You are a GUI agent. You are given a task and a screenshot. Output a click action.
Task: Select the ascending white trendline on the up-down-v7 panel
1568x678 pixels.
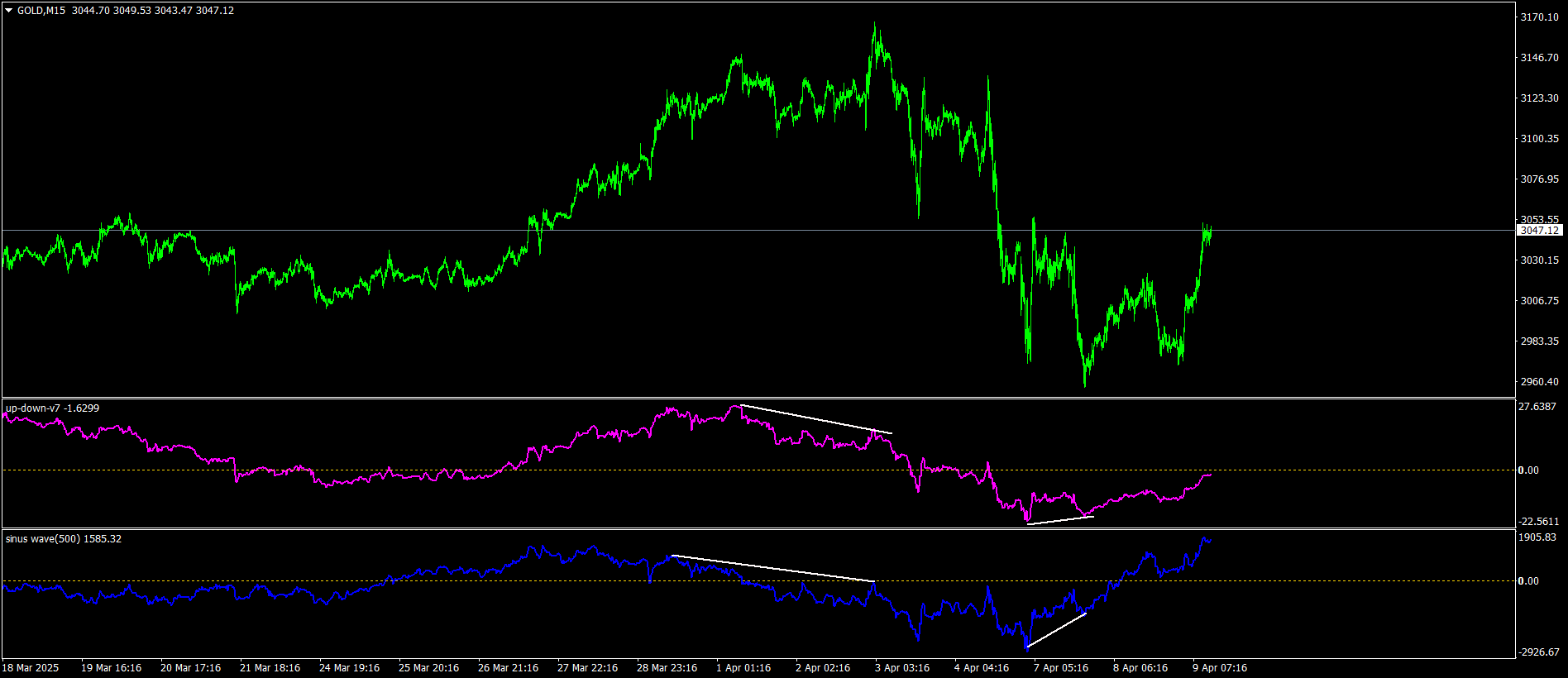[x=1060, y=520]
